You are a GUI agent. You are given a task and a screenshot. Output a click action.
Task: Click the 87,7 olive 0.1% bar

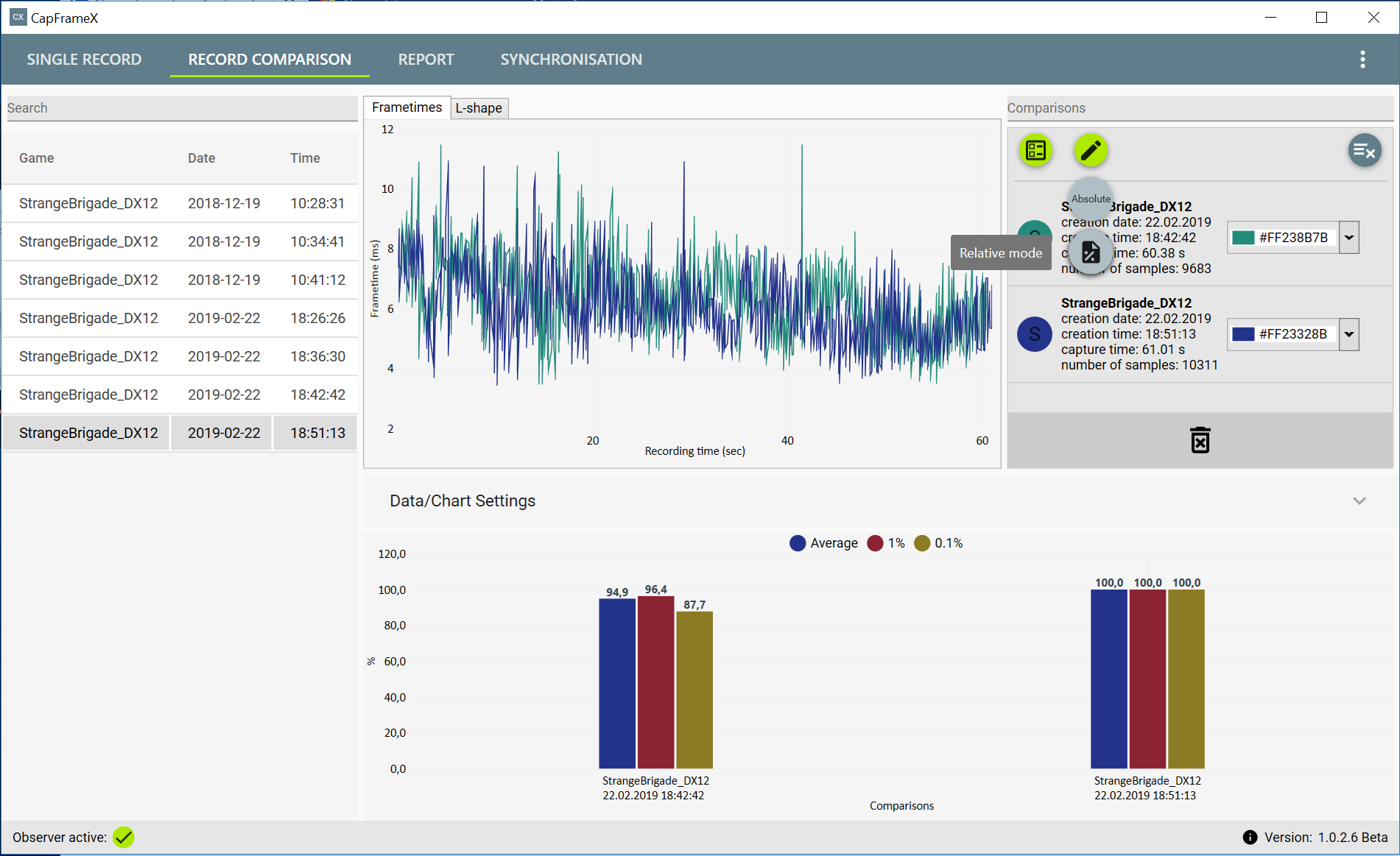click(694, 690)
